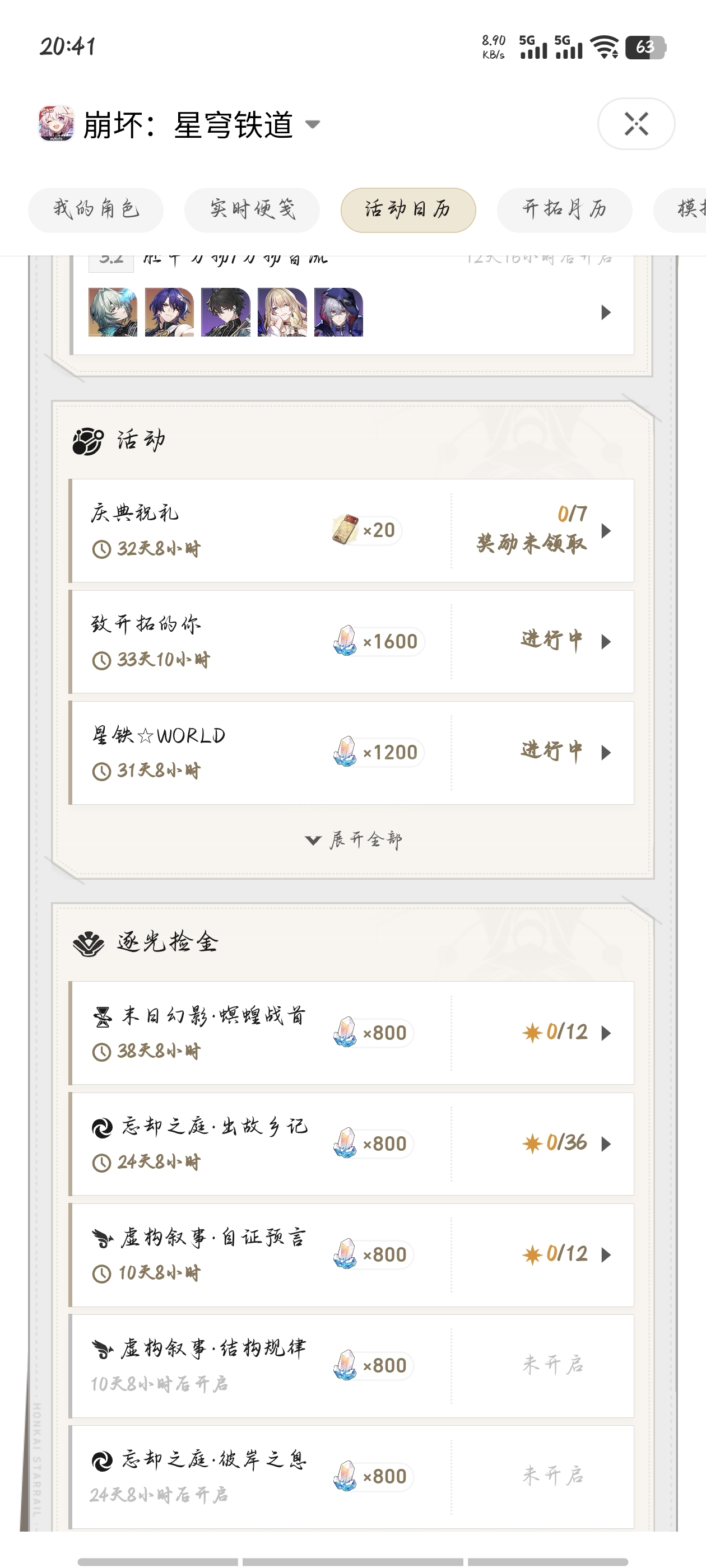Tap the 忘却之庭·出故乡记 swirl icon
The width and height of the screenshot is (706, 1568).
pos(103,1128)
